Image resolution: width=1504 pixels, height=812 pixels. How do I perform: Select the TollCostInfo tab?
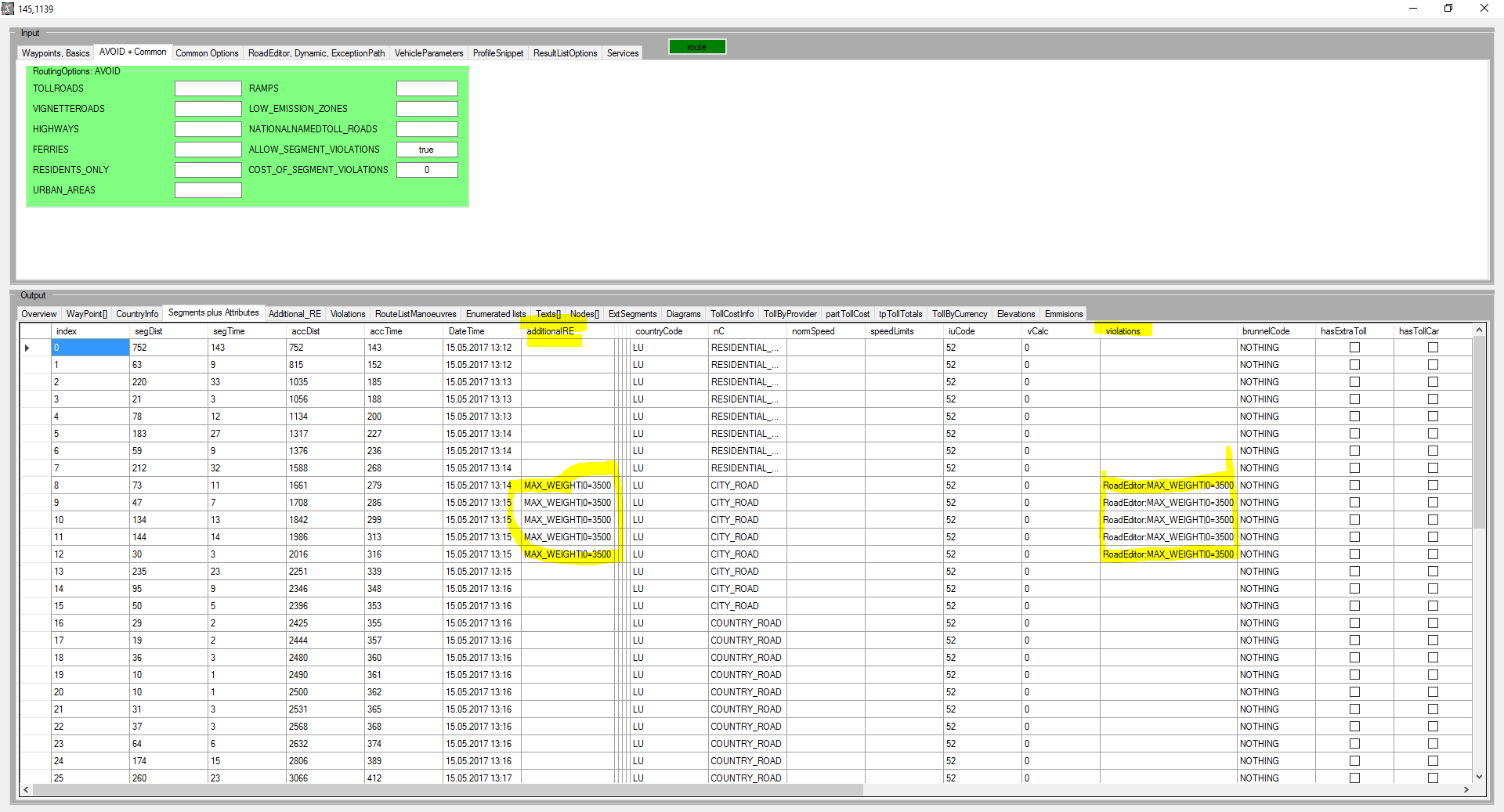[x=732, y=314]
